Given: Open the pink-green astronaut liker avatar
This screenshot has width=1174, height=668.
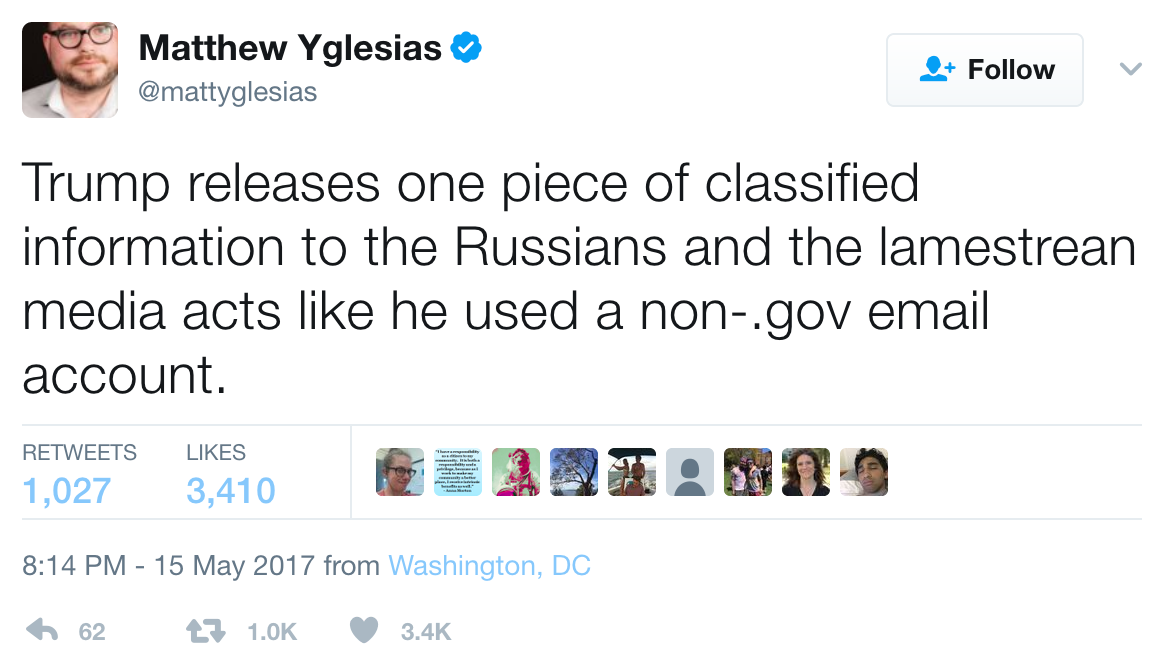Looking at the screenshot, I should click(516, 472).
